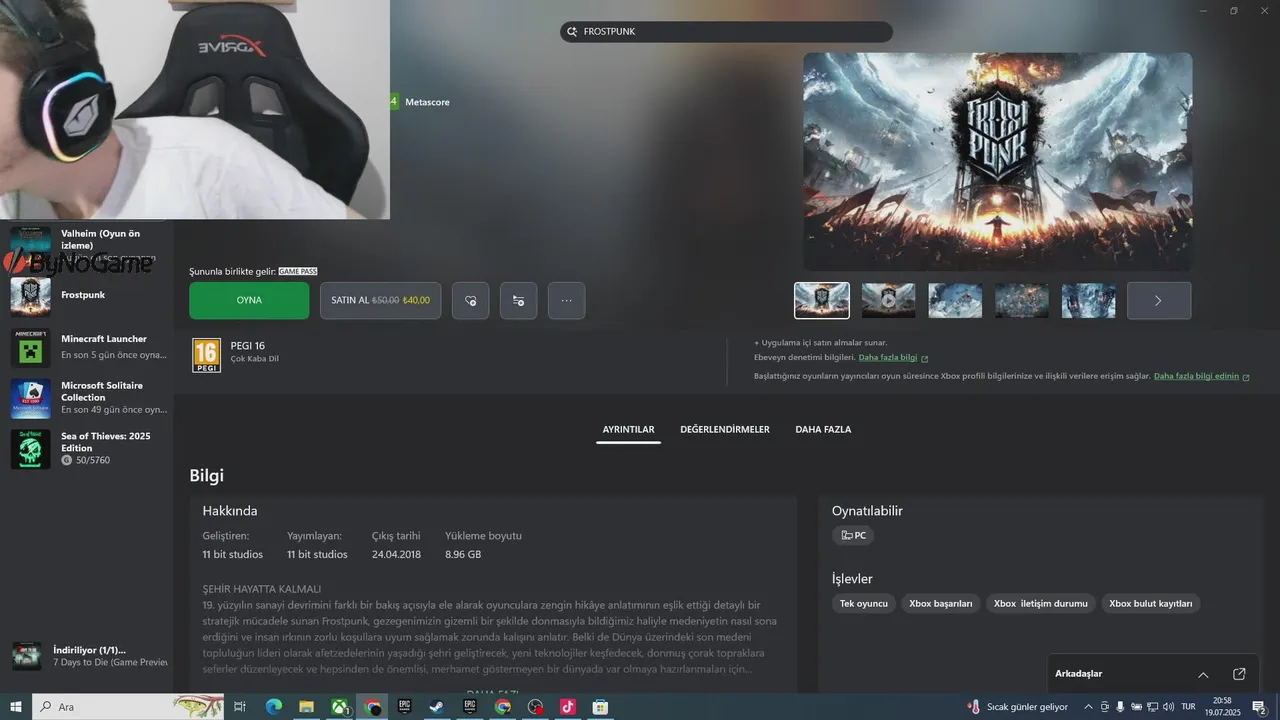Viewport: 1280px width, 720px height.
Task: Open the volume control tray icon
Action: [1168, 707]
